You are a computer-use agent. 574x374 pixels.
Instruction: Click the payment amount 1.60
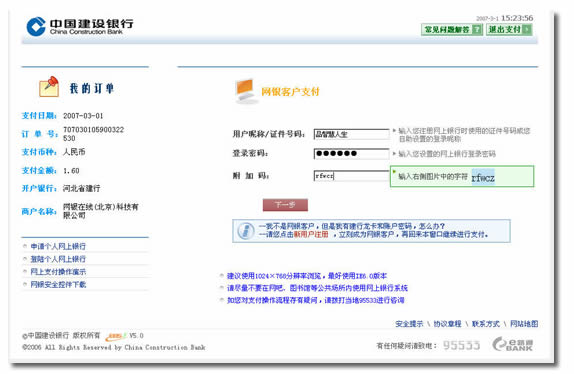click(71, 171)
